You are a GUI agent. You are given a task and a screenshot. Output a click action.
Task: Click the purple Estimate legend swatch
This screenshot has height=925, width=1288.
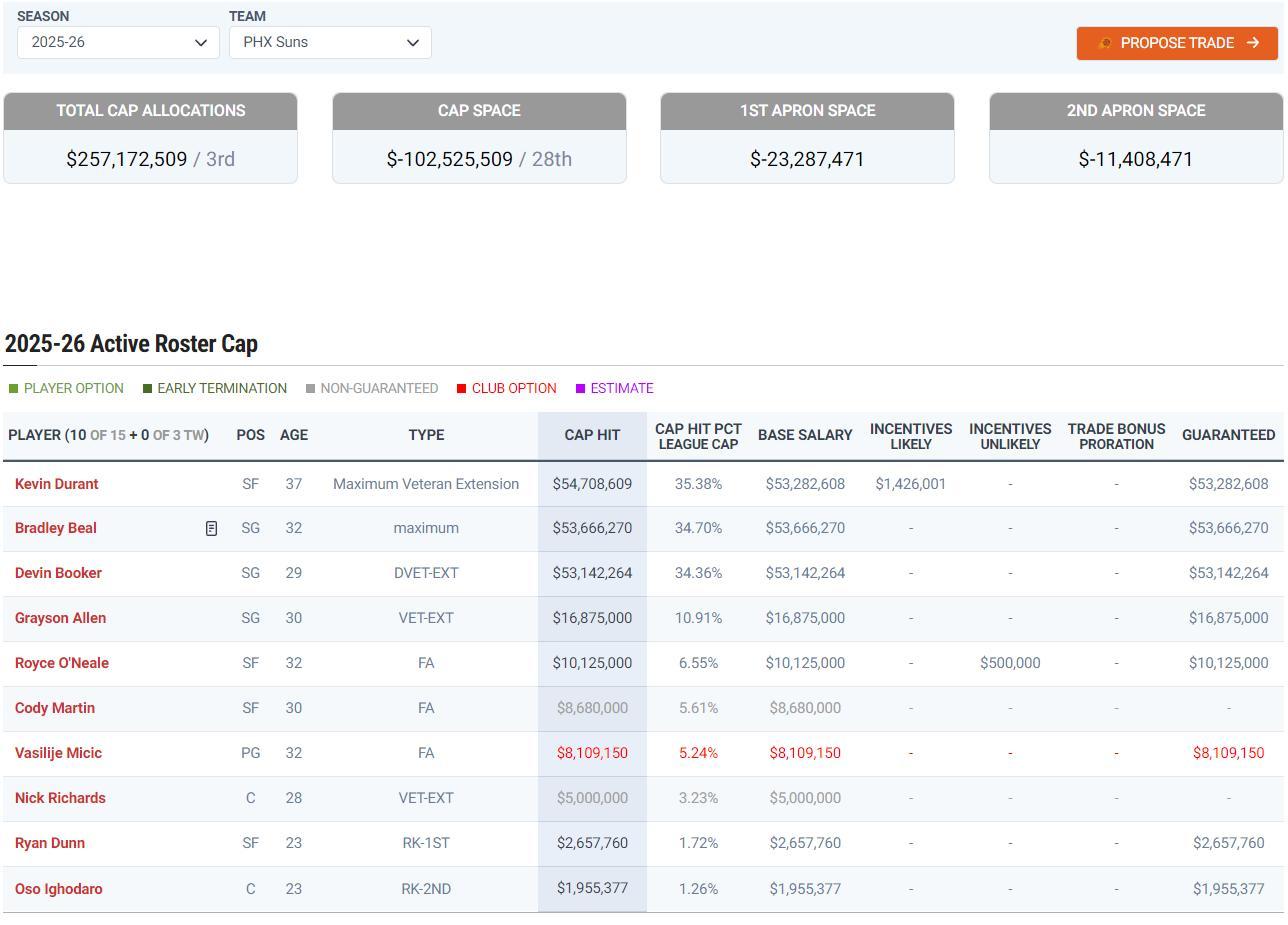[x=580, y=389]
